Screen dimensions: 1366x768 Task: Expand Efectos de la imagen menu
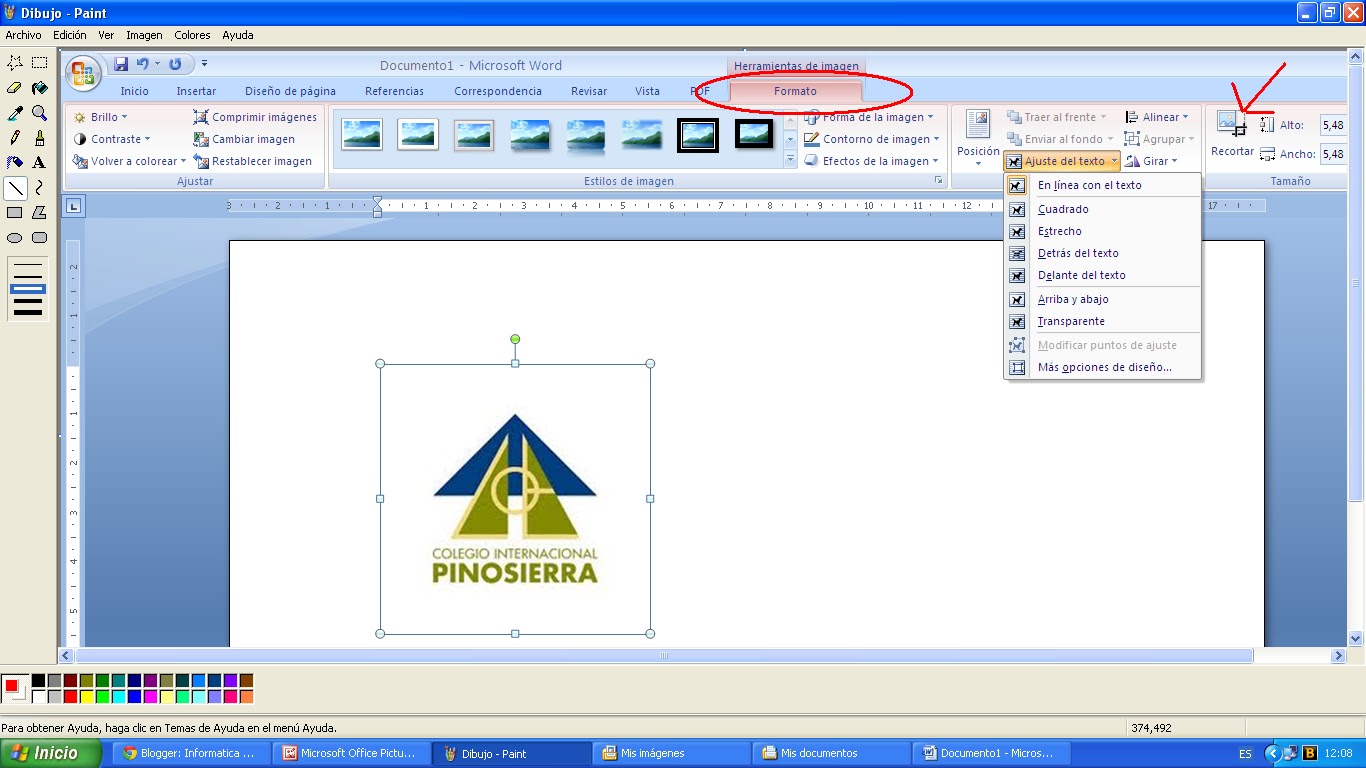click(x=871, y=161)
